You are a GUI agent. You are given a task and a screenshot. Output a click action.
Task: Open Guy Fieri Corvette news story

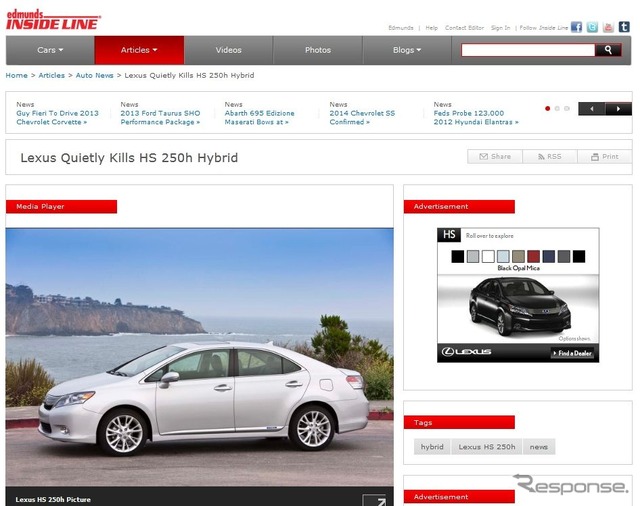tap(58, 118)
